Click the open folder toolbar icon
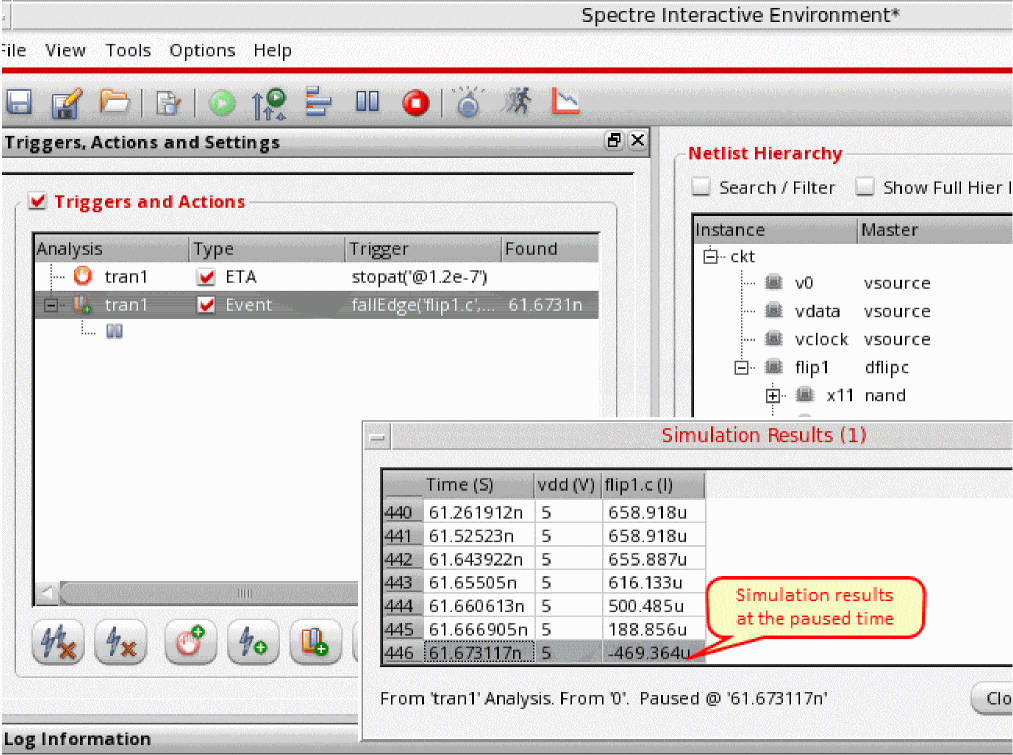The image size is (1013, 755). (115, 102)
